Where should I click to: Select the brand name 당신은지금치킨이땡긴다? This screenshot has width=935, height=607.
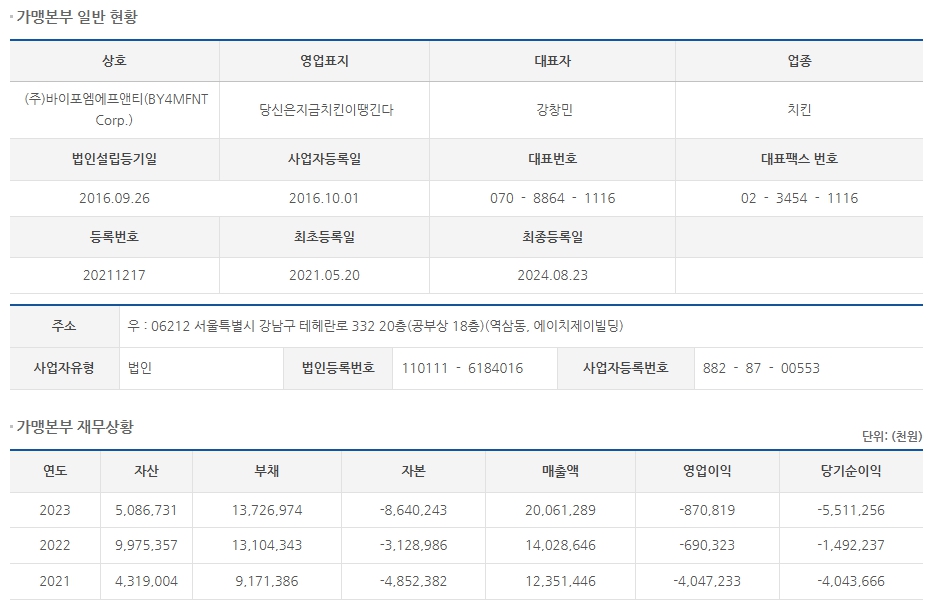tap(326, 110)
